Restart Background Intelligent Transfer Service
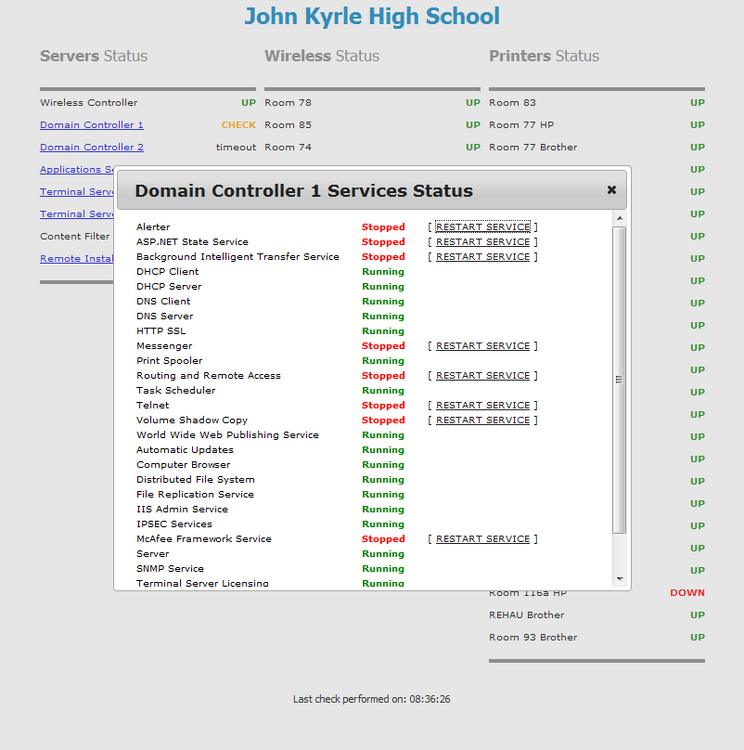Image resolution: width=744 pixels, height=750 pixels. point(483,256)
